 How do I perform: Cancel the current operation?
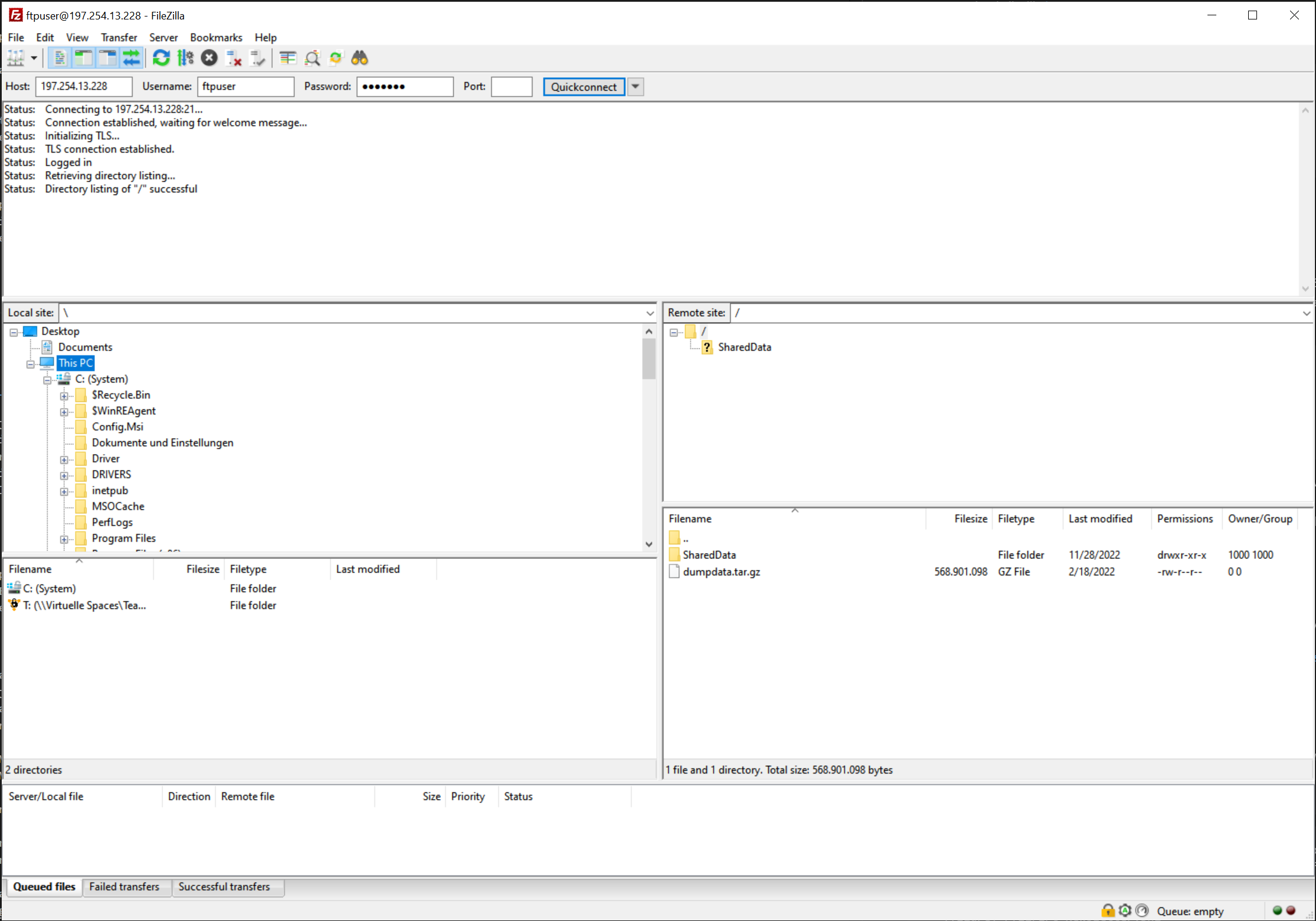pyautogui.click(x=209, y=58)
